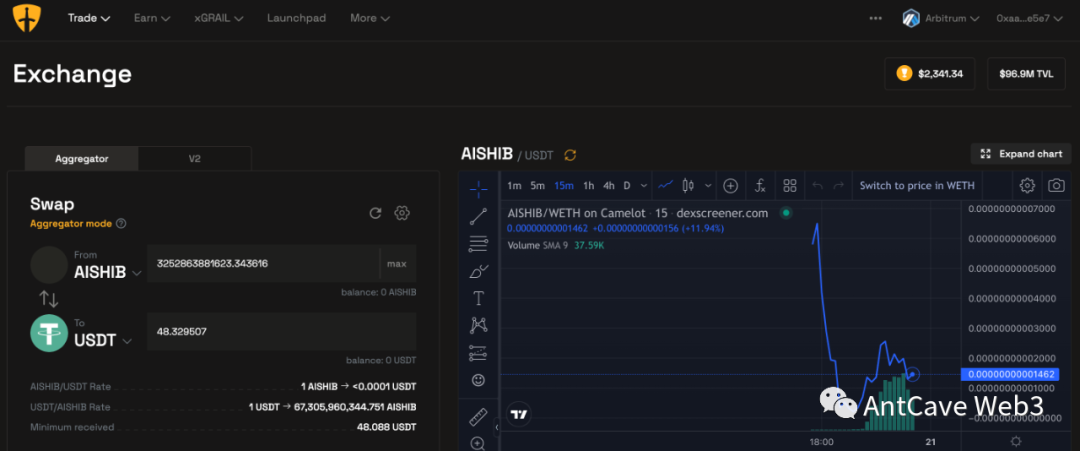Select the text annotation tool

tap(478, 298)
